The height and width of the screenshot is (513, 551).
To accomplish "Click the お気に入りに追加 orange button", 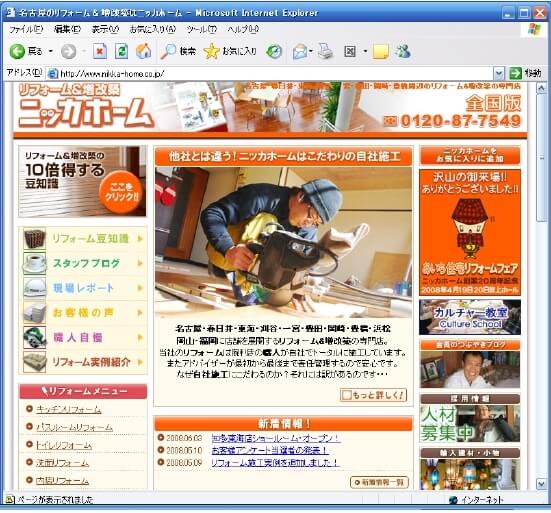I will [470, 155].
